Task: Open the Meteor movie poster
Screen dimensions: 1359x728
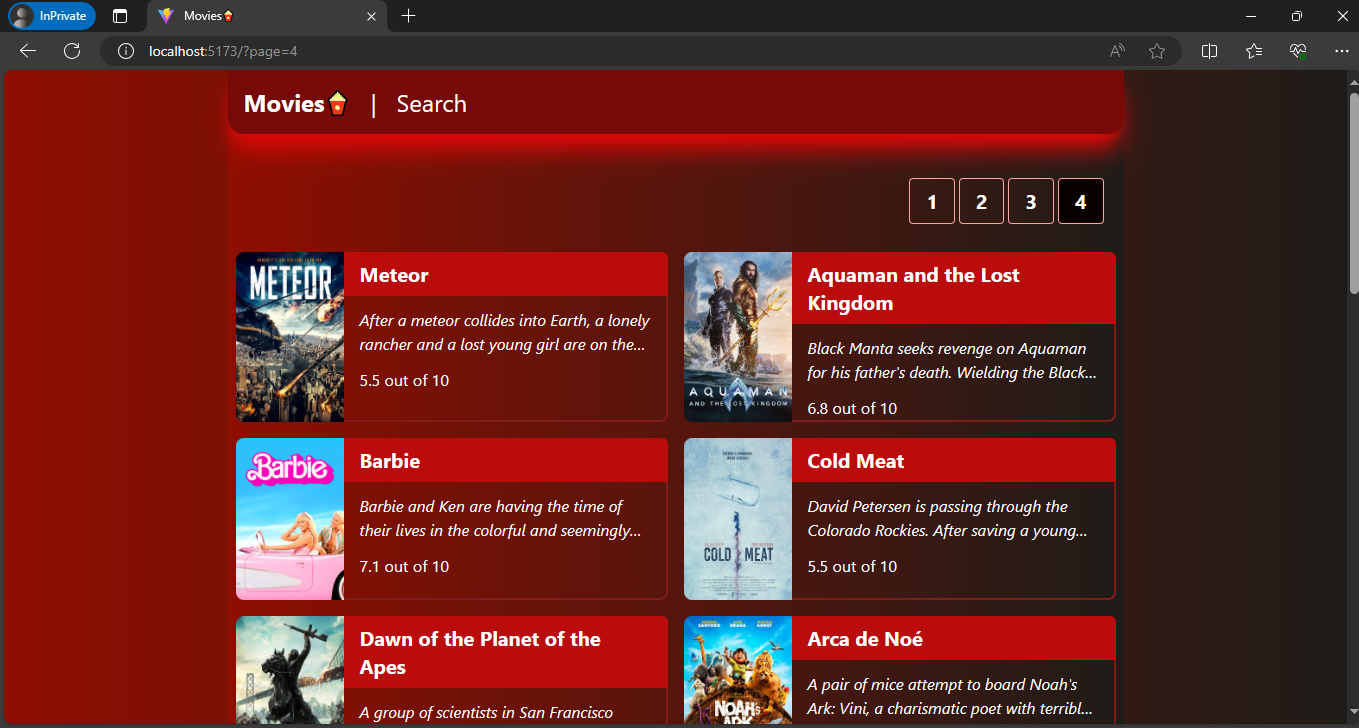Action: click(x=290, y=337)
